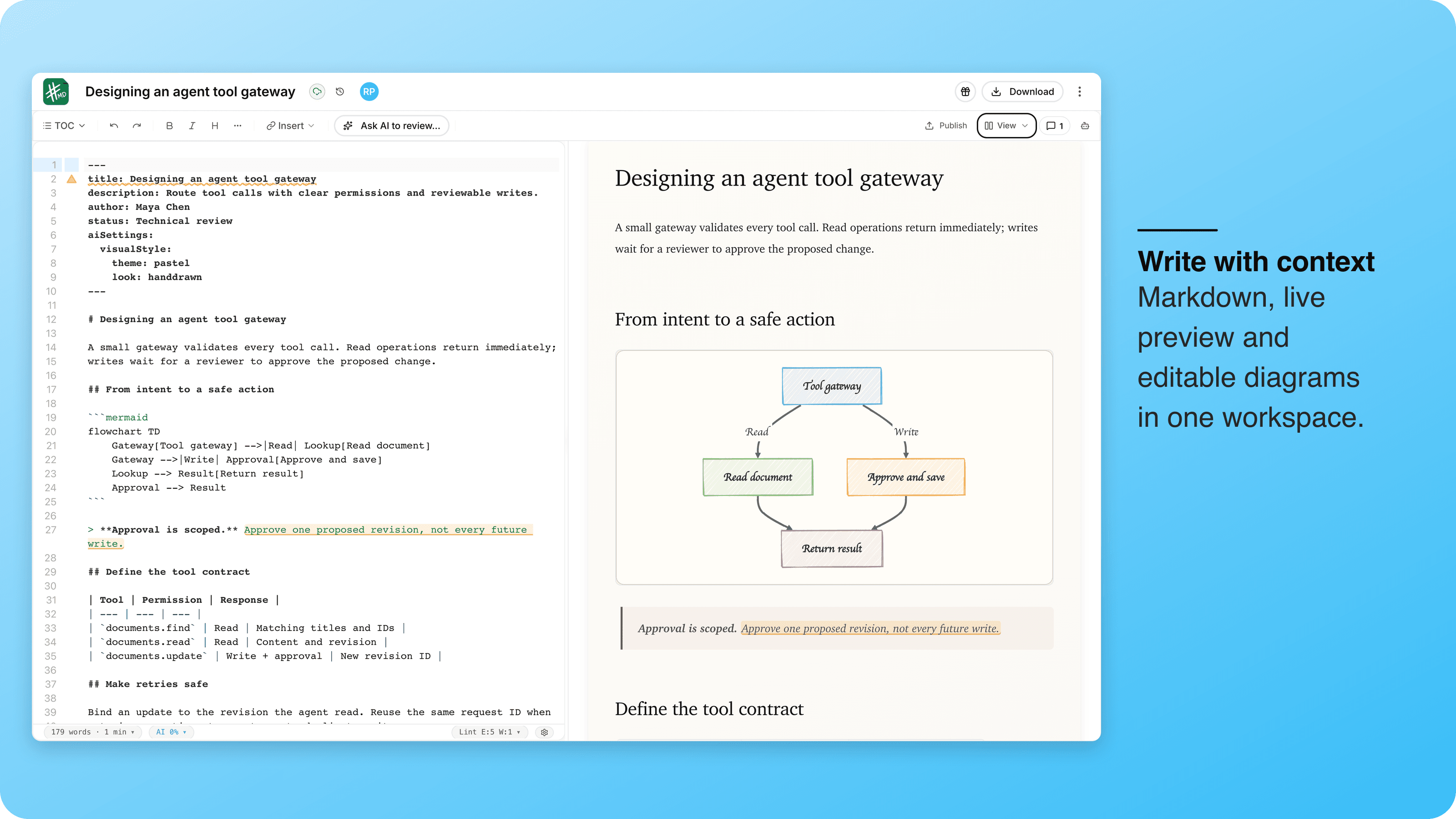
Task: Click the Publish button
Action: pos(945,126)
